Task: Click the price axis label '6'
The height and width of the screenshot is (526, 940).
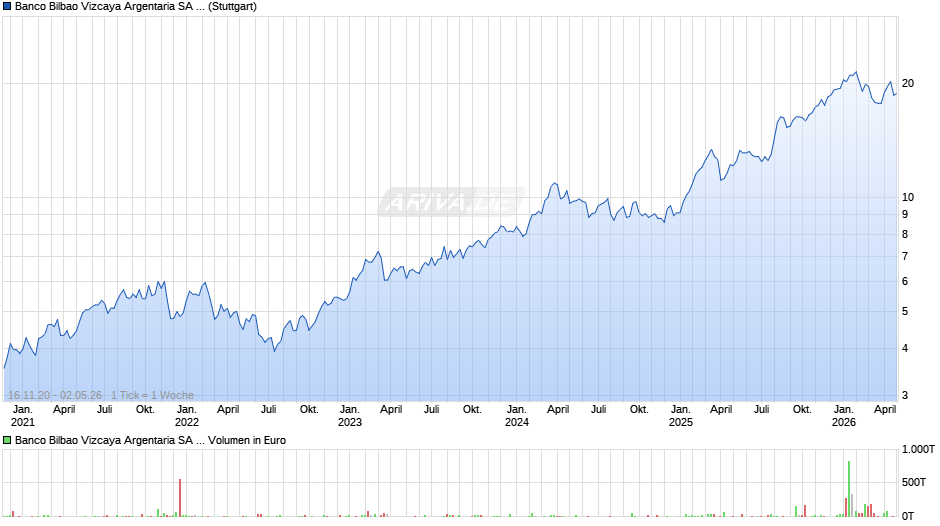Action: 905,281
